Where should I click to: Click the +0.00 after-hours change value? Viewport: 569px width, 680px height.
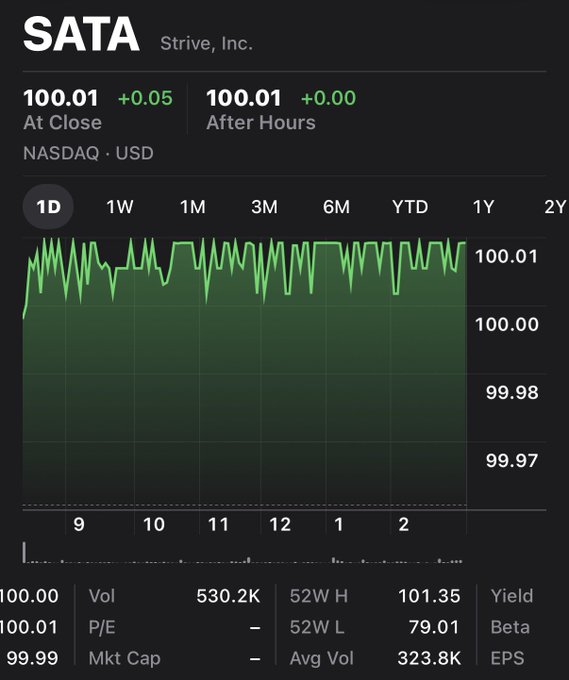328,98
